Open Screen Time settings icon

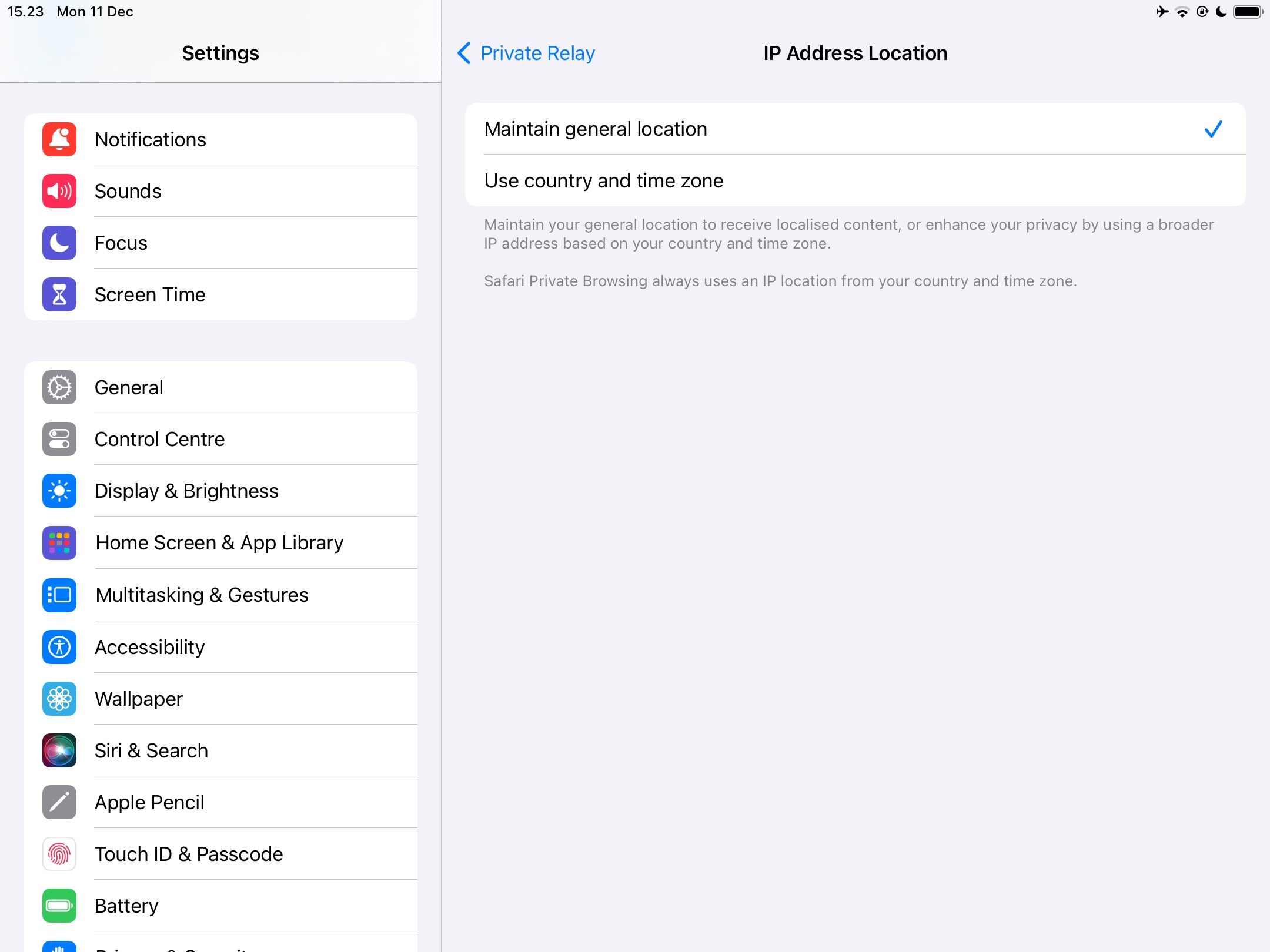pyautogui.click(x=59, y=294)
